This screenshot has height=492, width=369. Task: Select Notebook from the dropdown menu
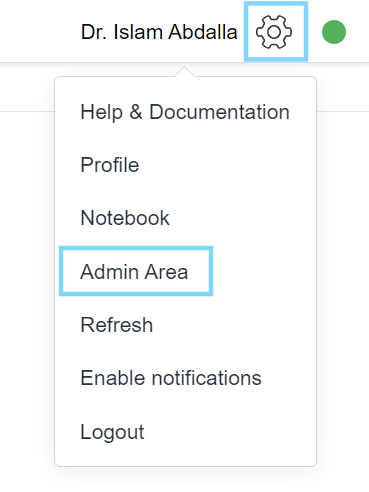[125, 218]
